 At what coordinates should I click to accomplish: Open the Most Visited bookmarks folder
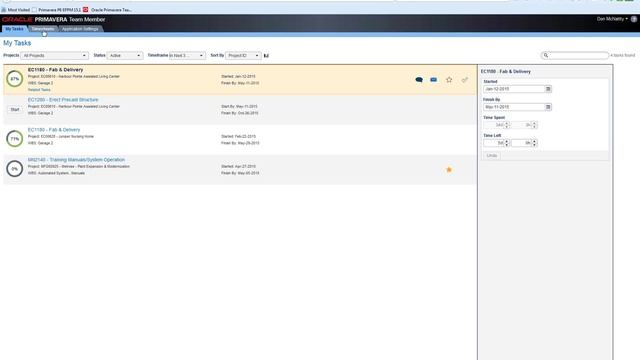point(16,9)
